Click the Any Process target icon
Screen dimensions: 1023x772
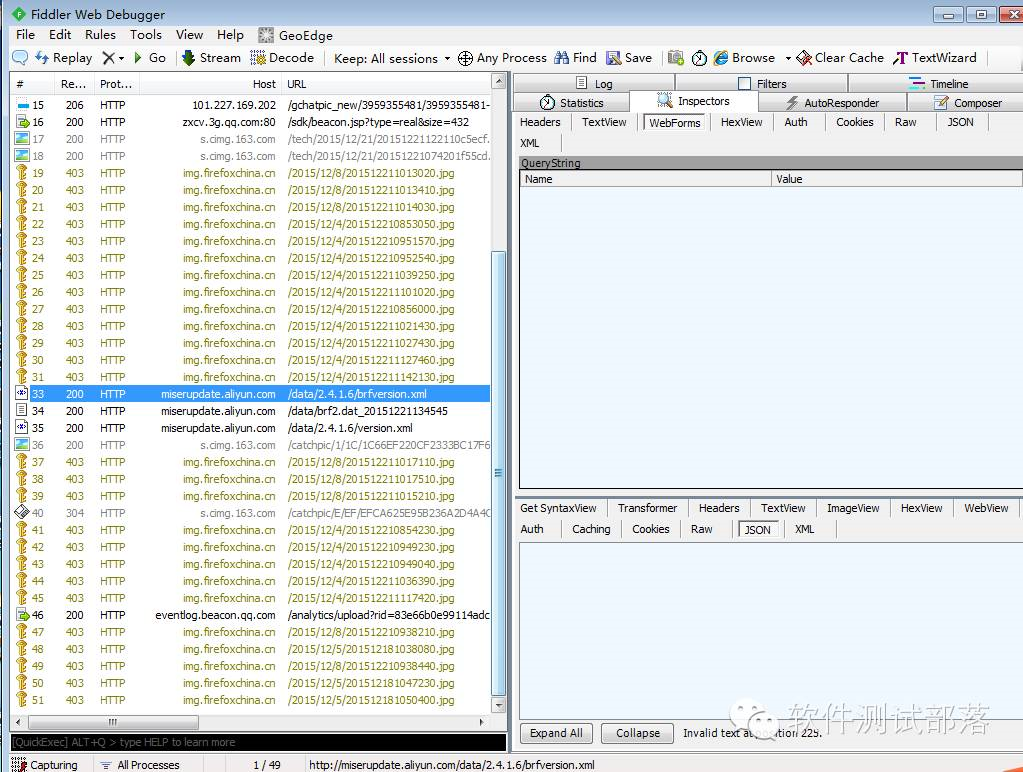pyautogui.click(x=465, y=59)
